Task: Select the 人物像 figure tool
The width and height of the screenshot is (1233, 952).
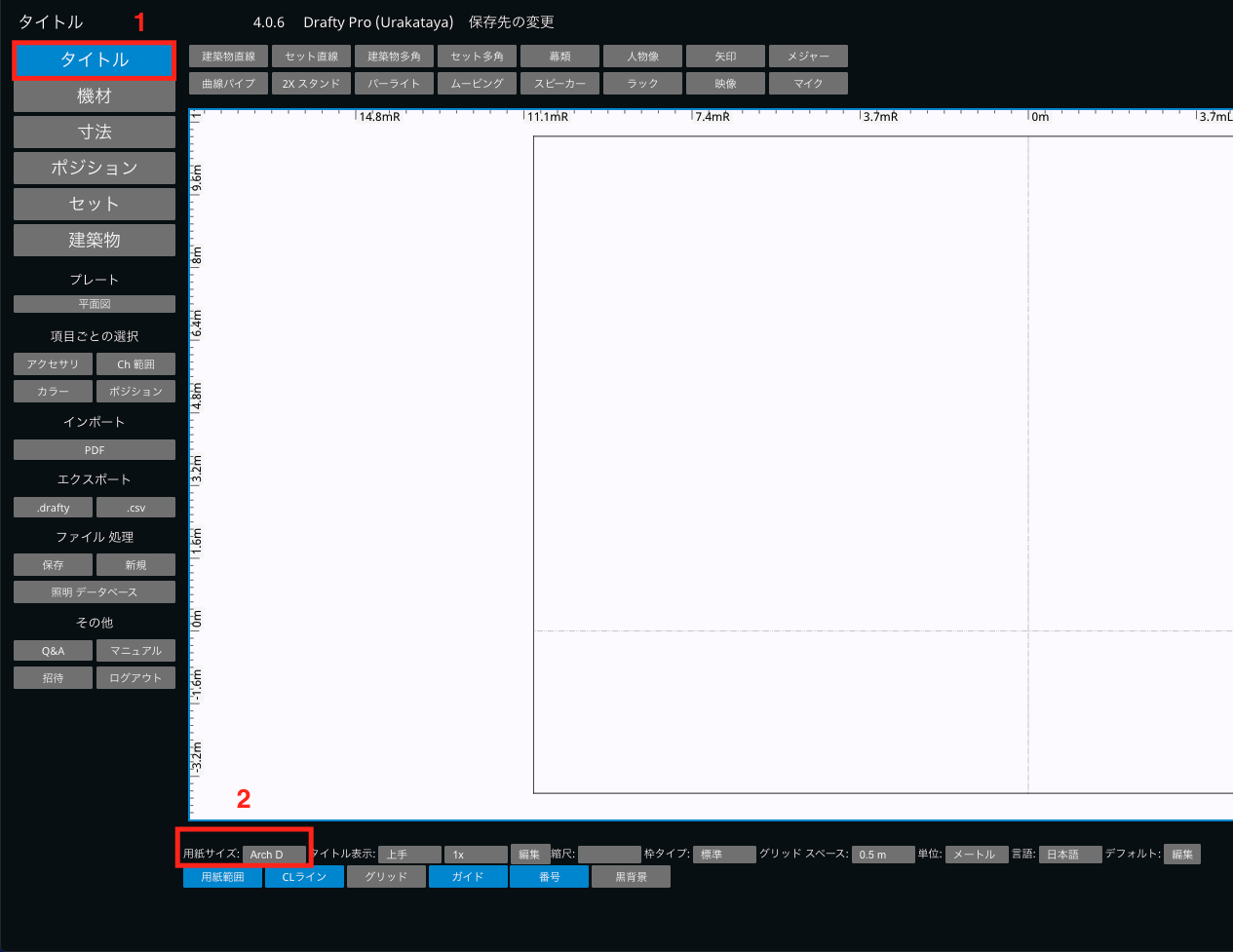Action: point(642,57)
